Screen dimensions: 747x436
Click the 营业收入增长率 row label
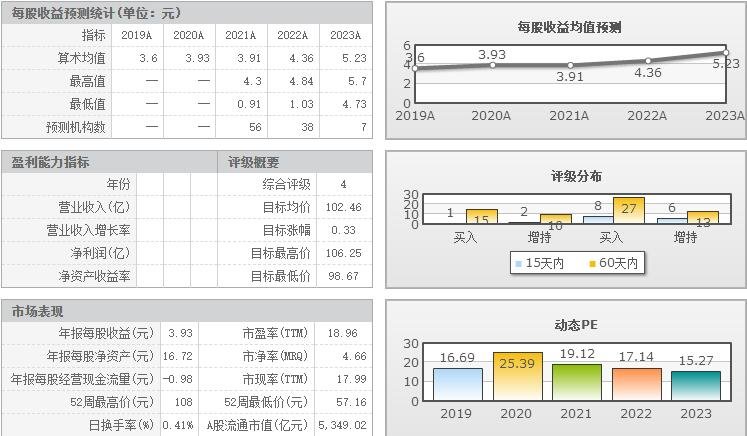click(x=88, y=230)
